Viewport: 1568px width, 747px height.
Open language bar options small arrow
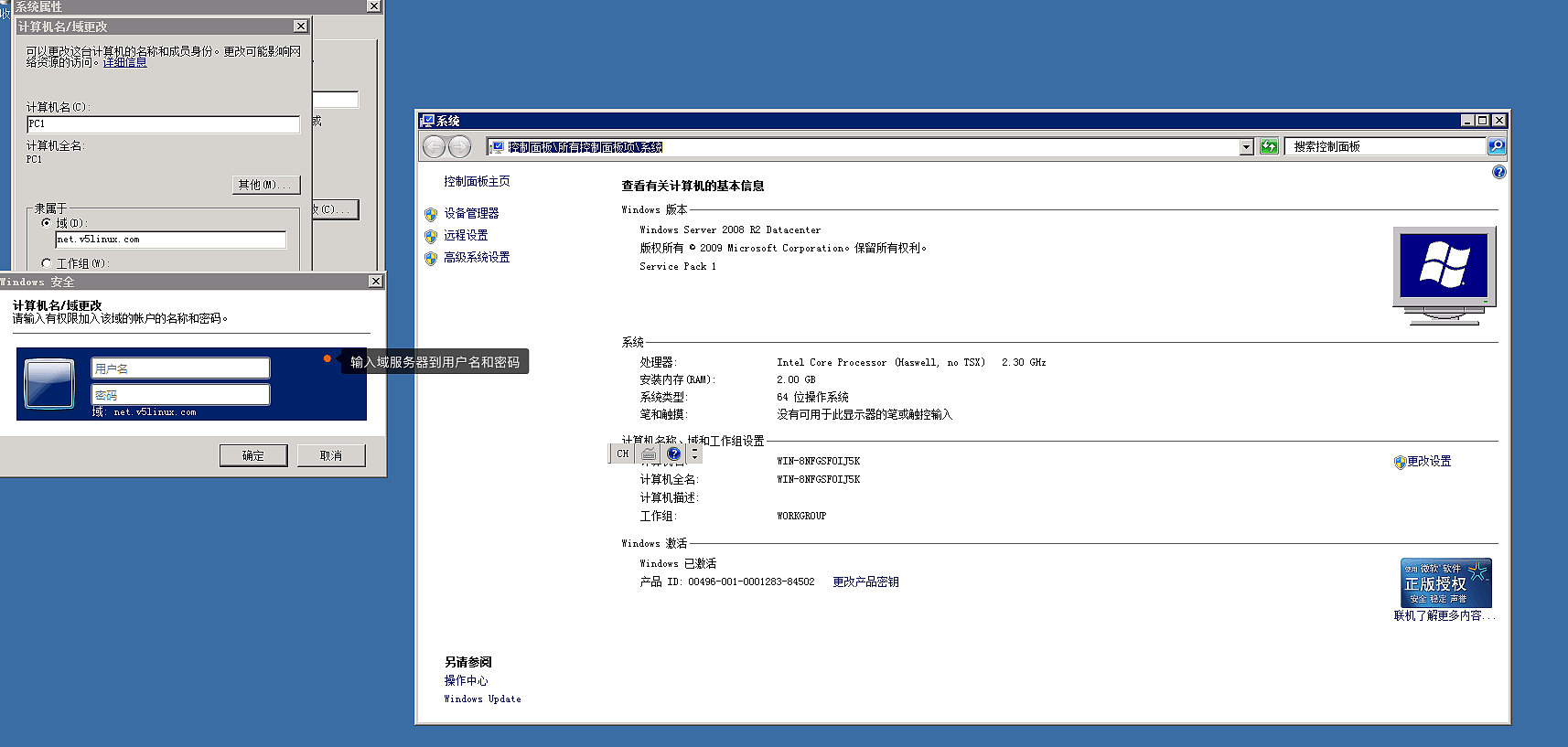[695, 457]
